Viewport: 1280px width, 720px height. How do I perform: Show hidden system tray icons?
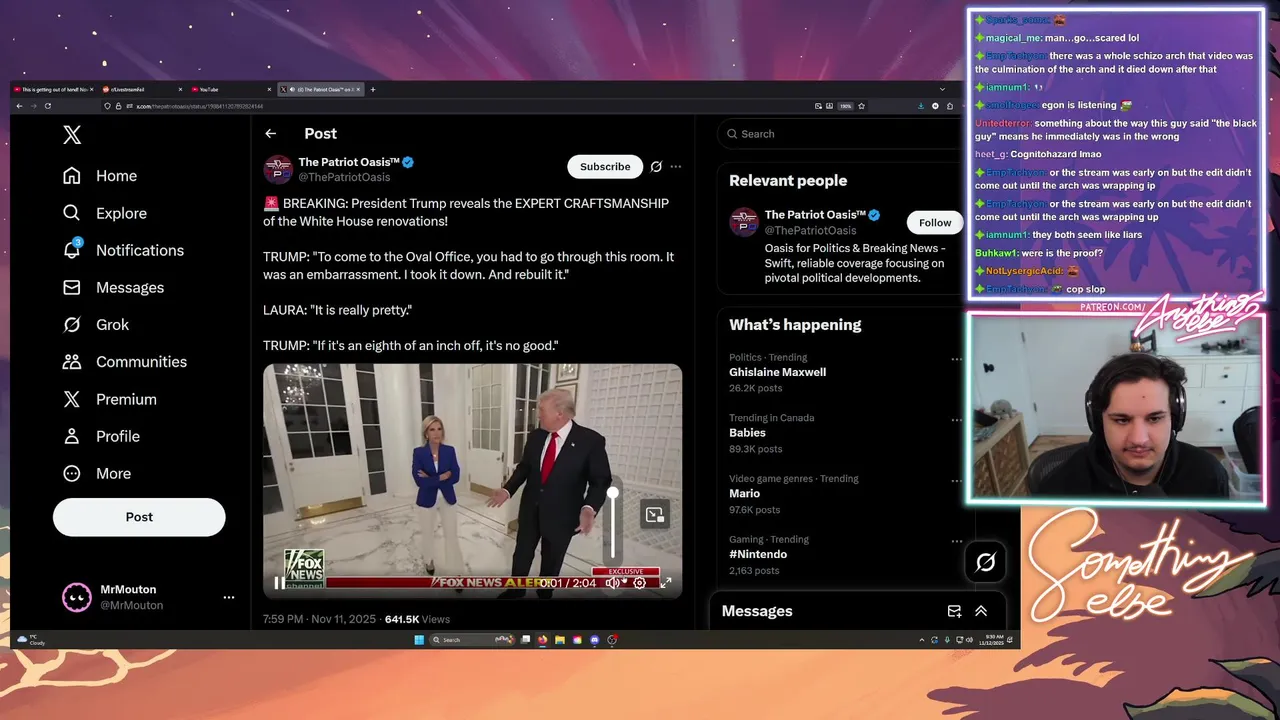(922, 640)
